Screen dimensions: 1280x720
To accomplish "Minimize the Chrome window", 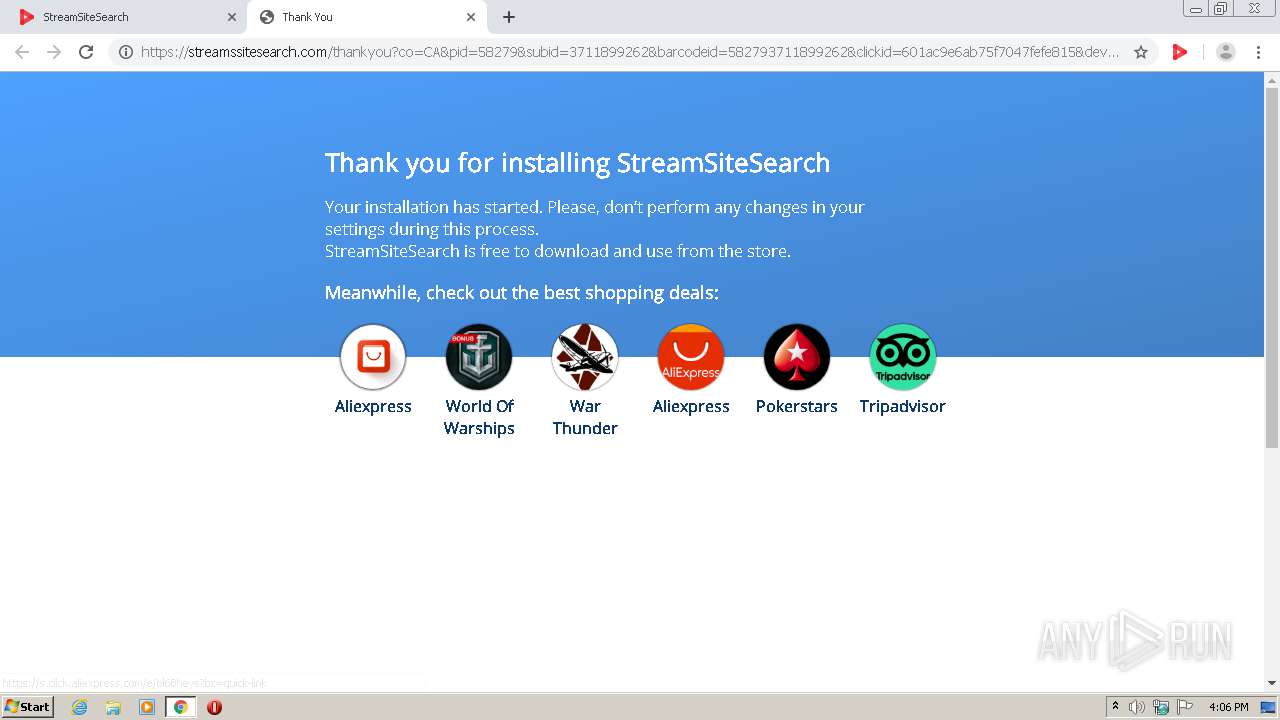I will 1196,9.
